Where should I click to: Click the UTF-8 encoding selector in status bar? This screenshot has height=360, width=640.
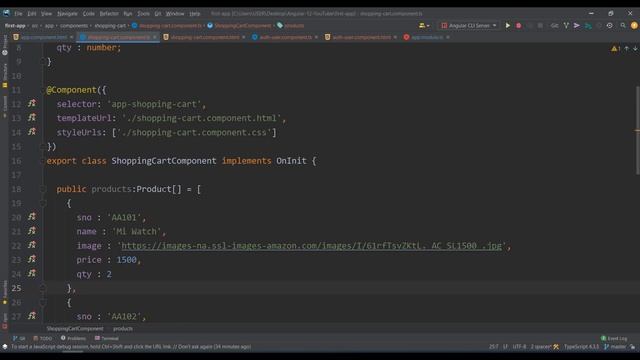click(519, 347)
